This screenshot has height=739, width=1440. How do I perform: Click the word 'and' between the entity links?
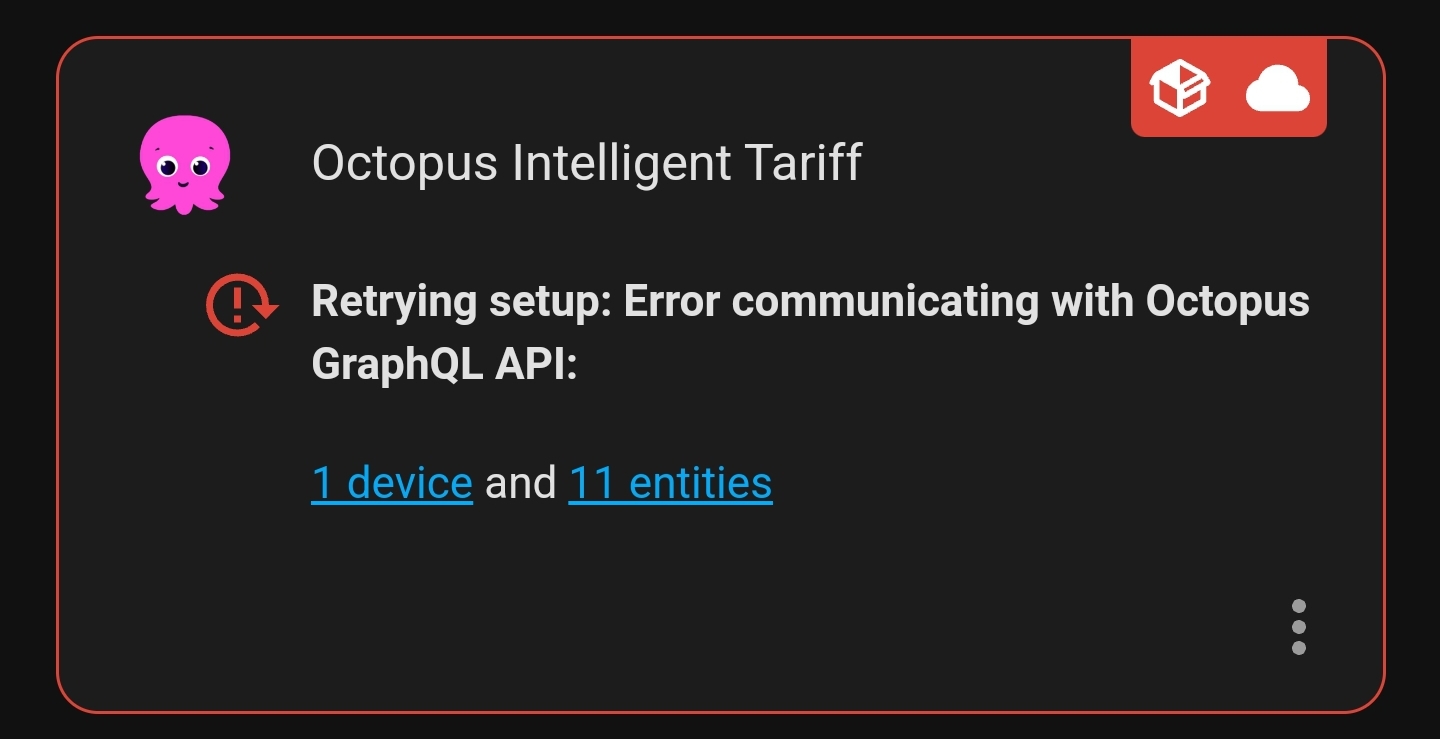pyautogui.click(x=520, y=482)
